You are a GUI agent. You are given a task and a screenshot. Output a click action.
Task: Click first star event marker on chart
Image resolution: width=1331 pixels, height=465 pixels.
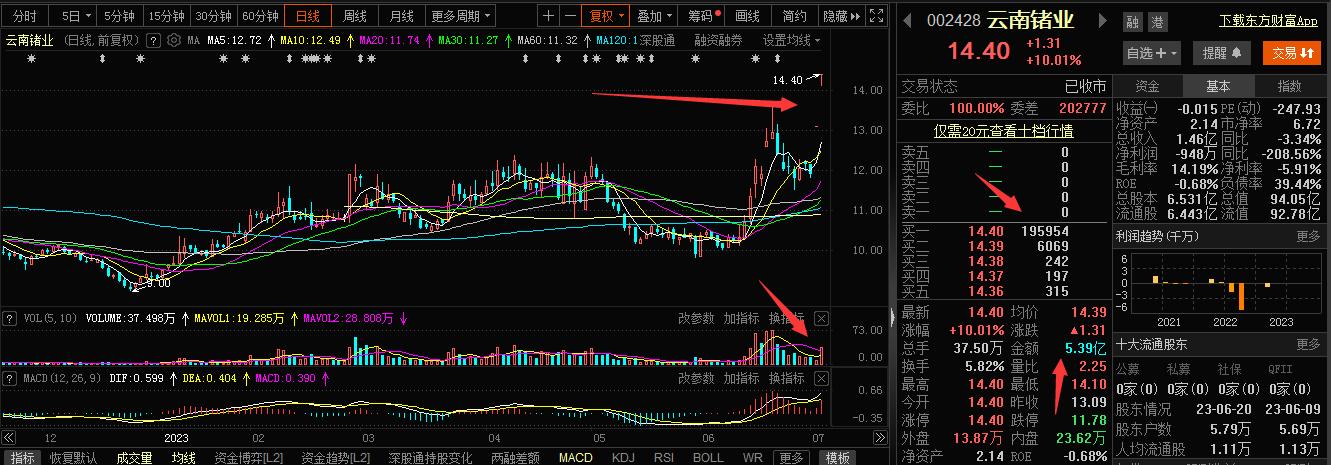pyautogui.click(x=30, y=60)
